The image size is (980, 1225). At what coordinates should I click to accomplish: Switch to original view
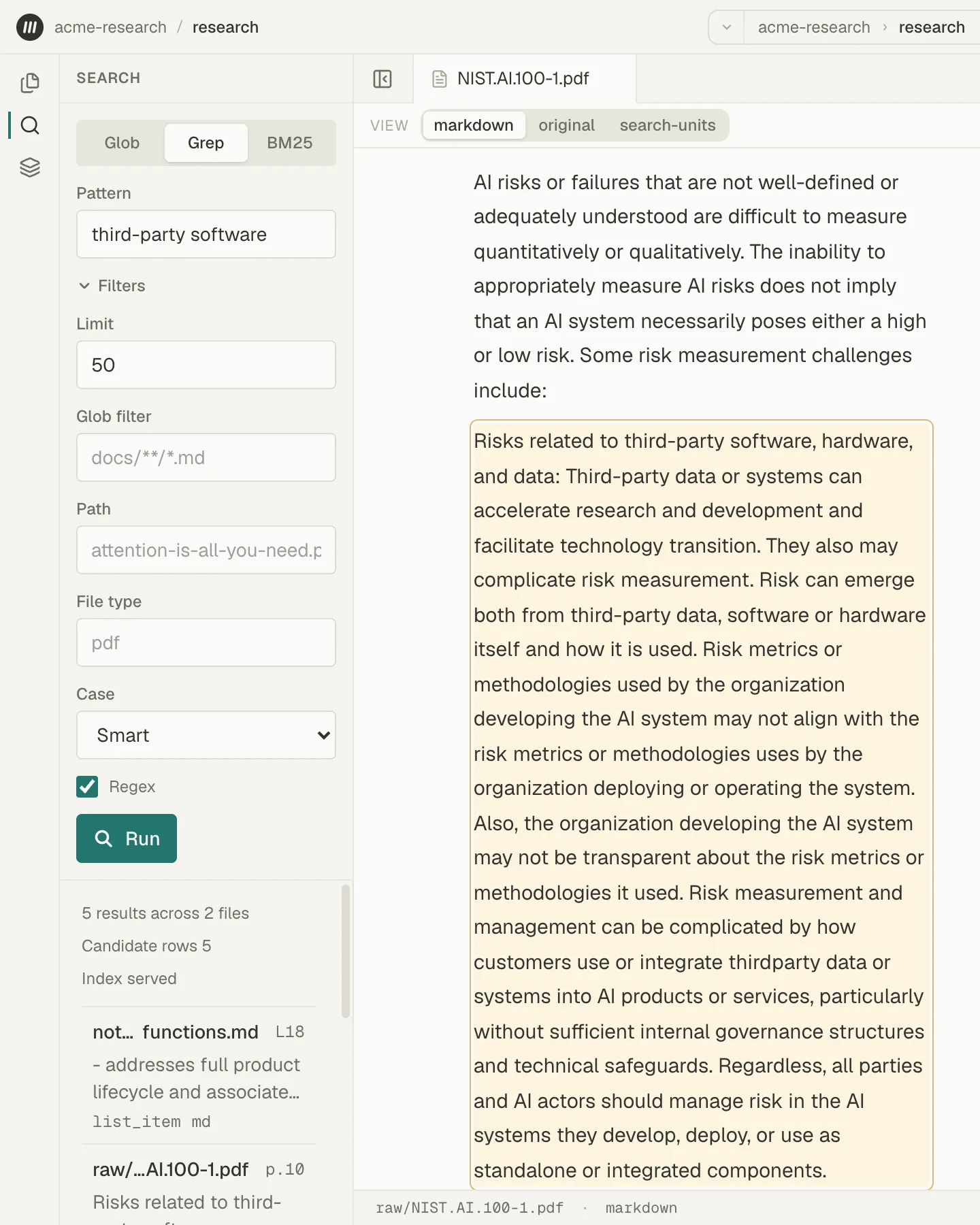566,125
